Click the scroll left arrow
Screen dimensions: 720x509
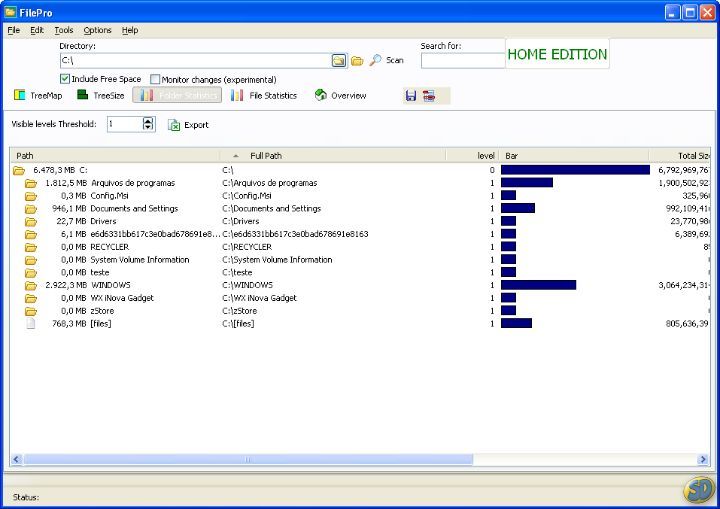17,459
